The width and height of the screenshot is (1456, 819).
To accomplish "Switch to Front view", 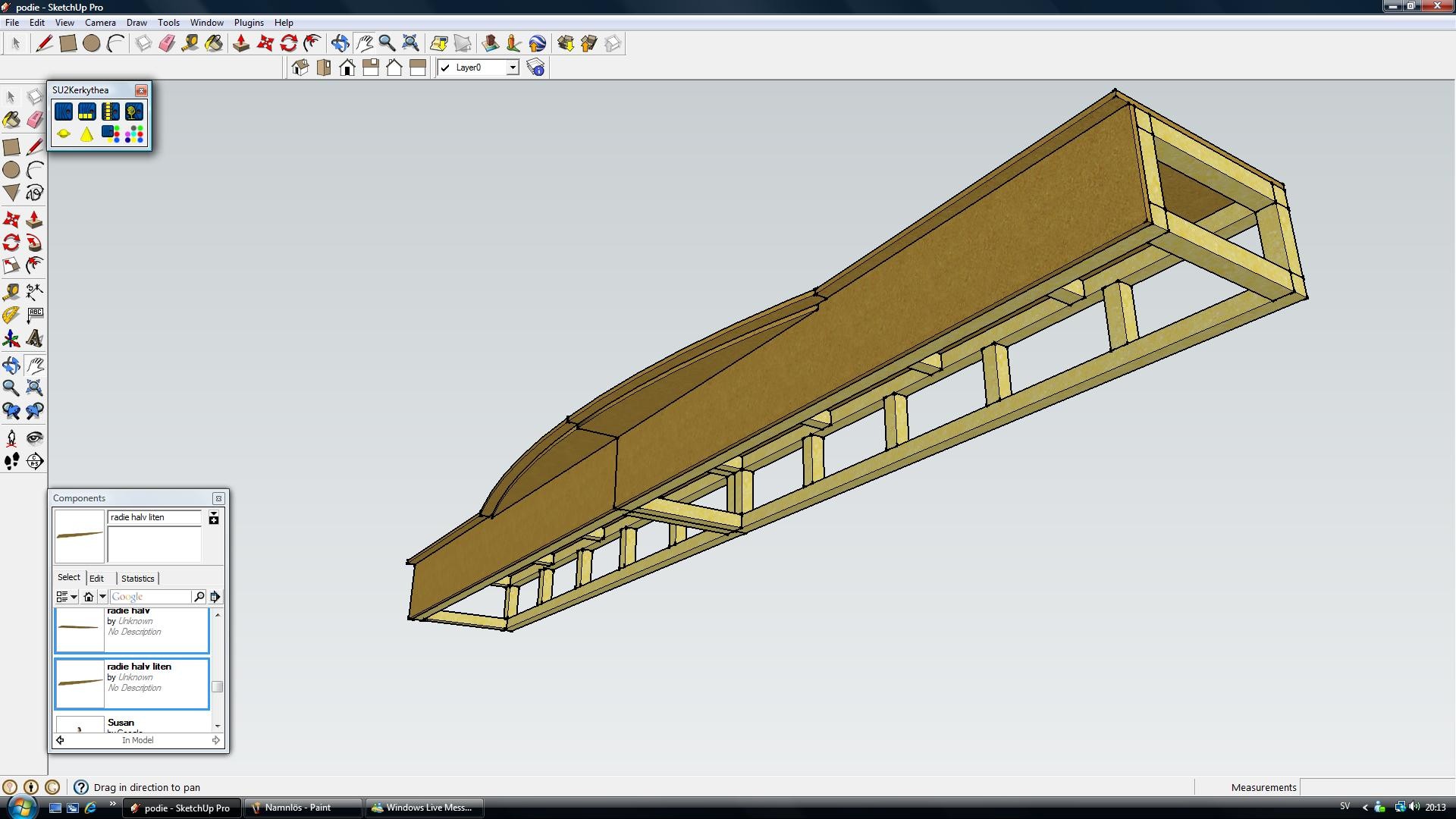I will pyautogui.click(x=347, y=67).
